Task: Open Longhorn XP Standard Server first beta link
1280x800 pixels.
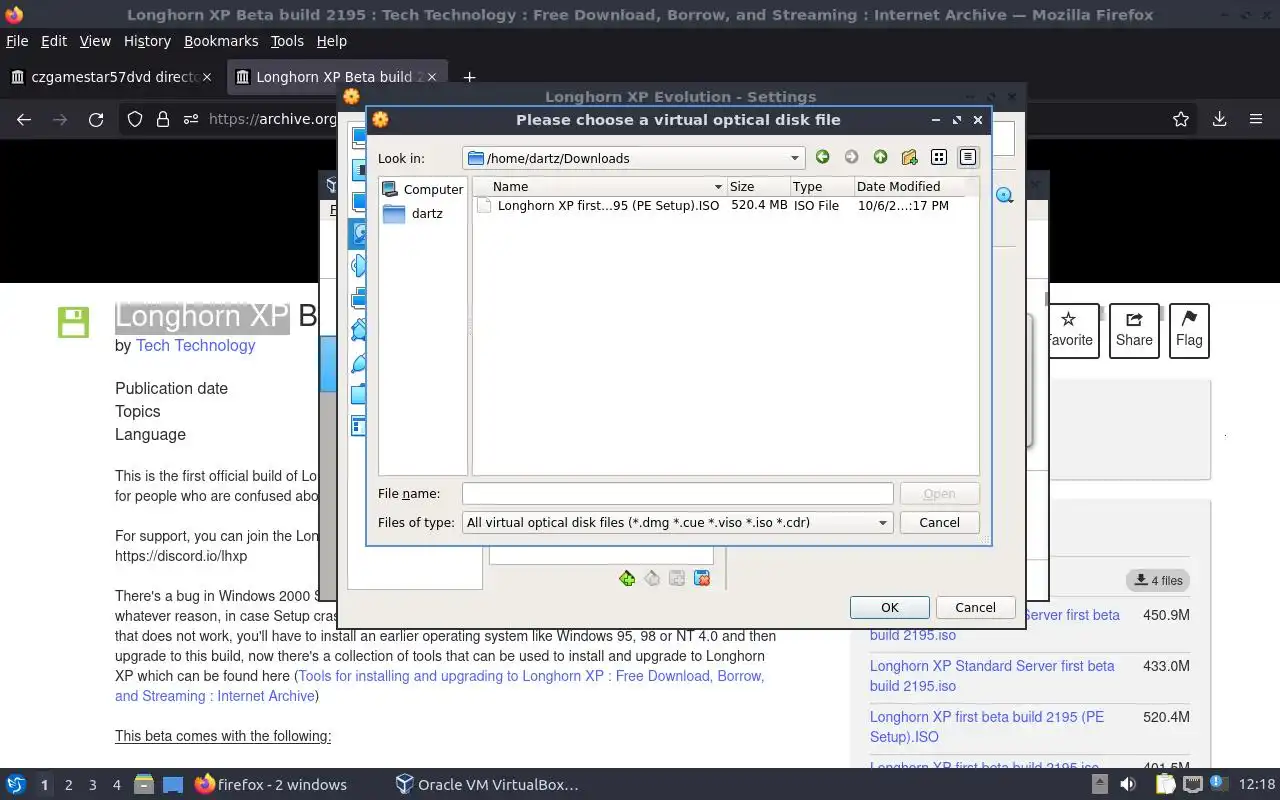Action: coord(992,676)
